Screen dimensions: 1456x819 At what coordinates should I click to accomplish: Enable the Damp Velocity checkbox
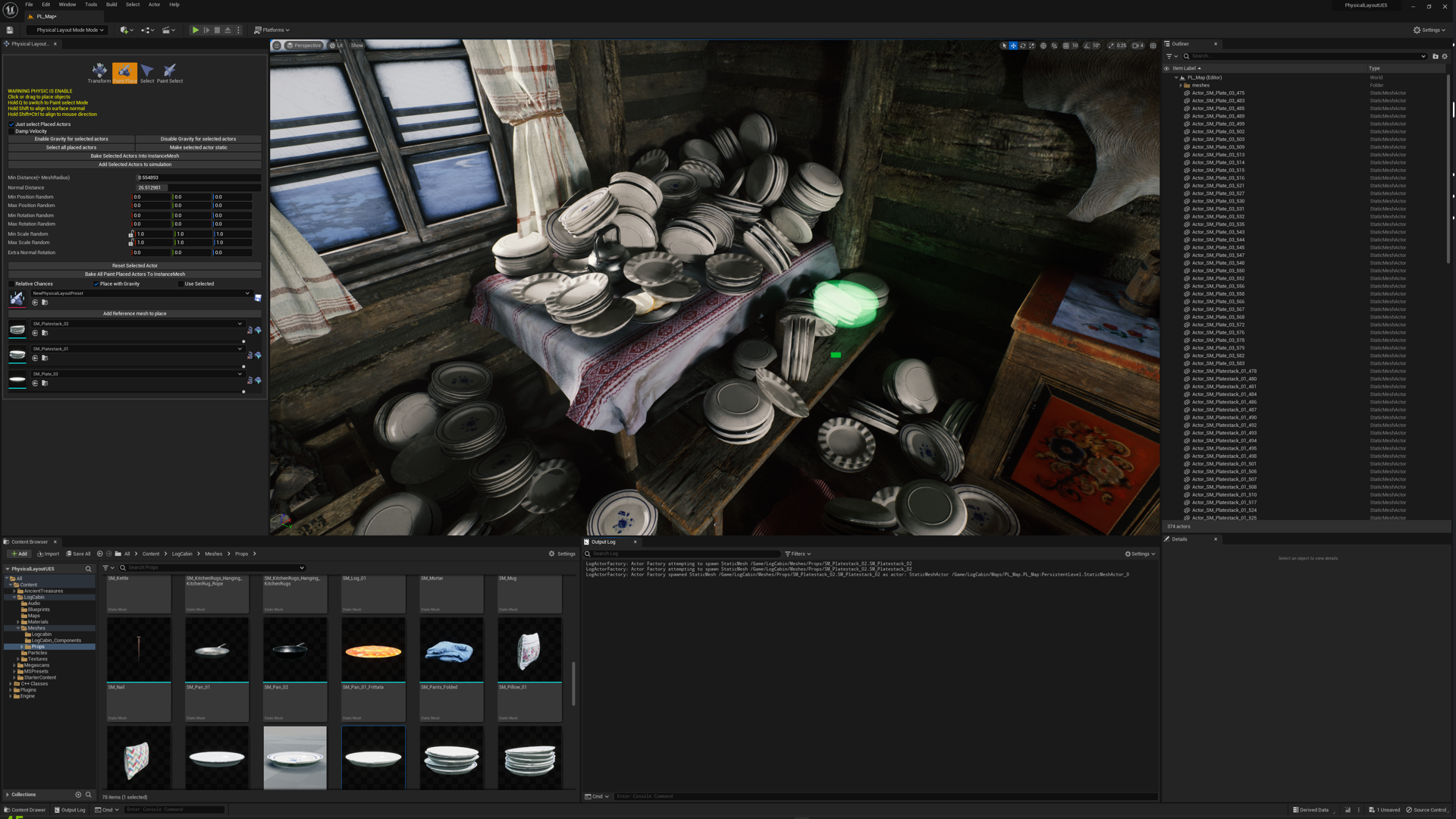click(11, 131)
